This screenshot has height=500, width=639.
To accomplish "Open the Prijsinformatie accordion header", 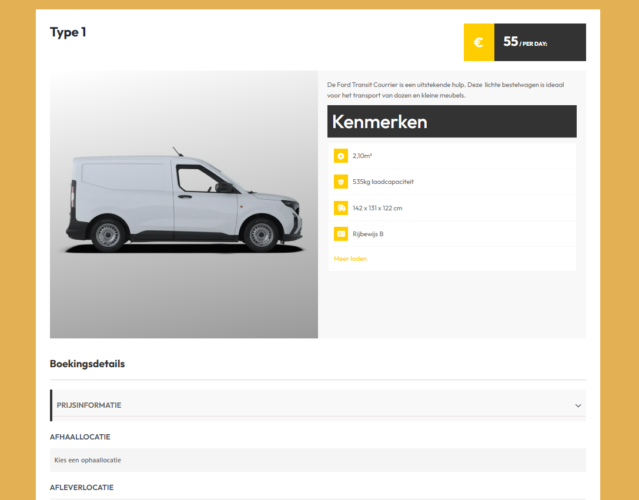I will 300,405.
